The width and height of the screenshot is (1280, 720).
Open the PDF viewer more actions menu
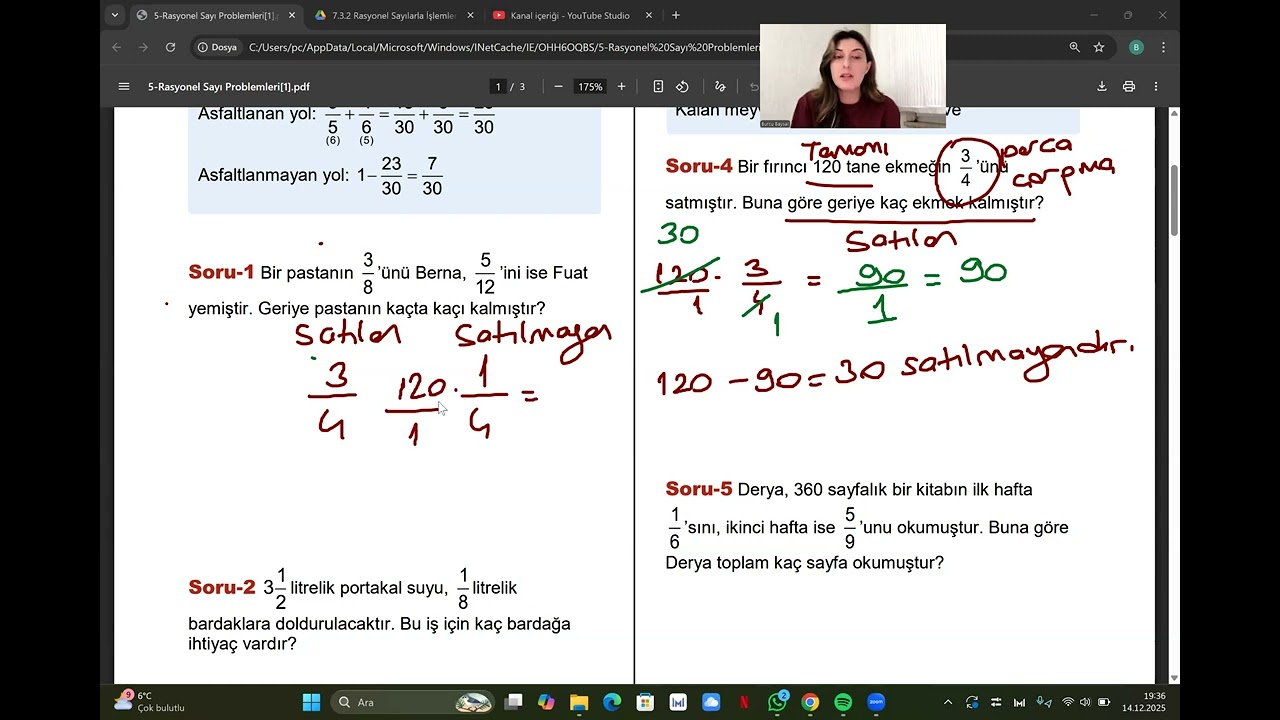tap(1156, 87)
